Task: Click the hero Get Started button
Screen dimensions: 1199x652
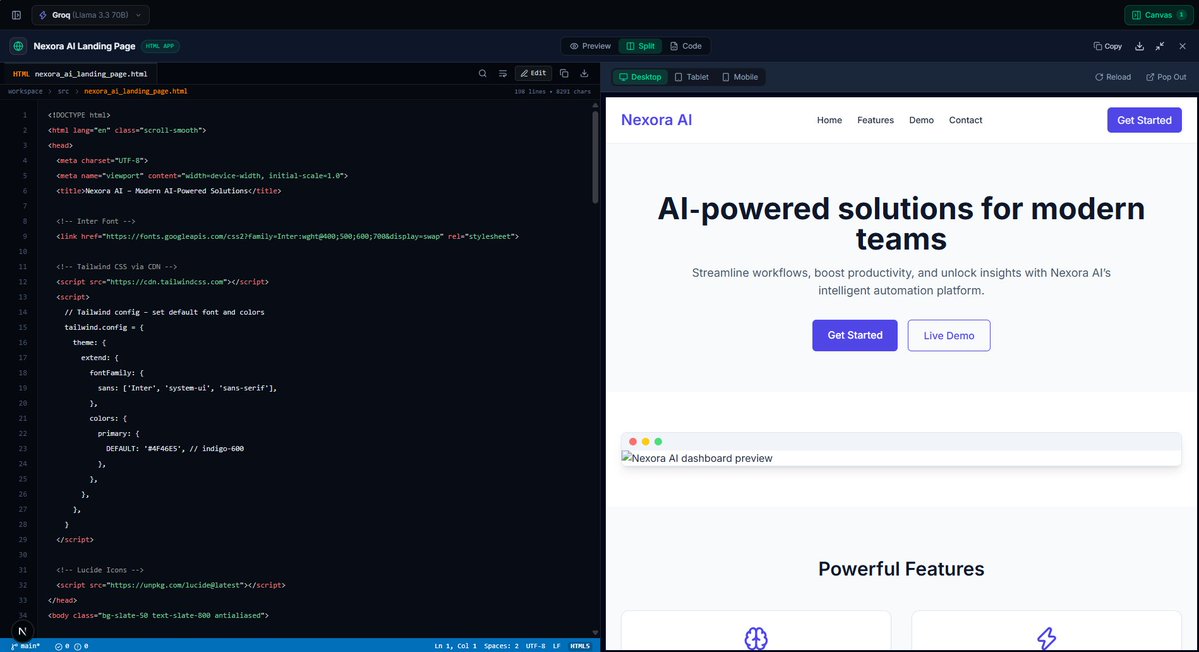Action: tap(855, 336)
